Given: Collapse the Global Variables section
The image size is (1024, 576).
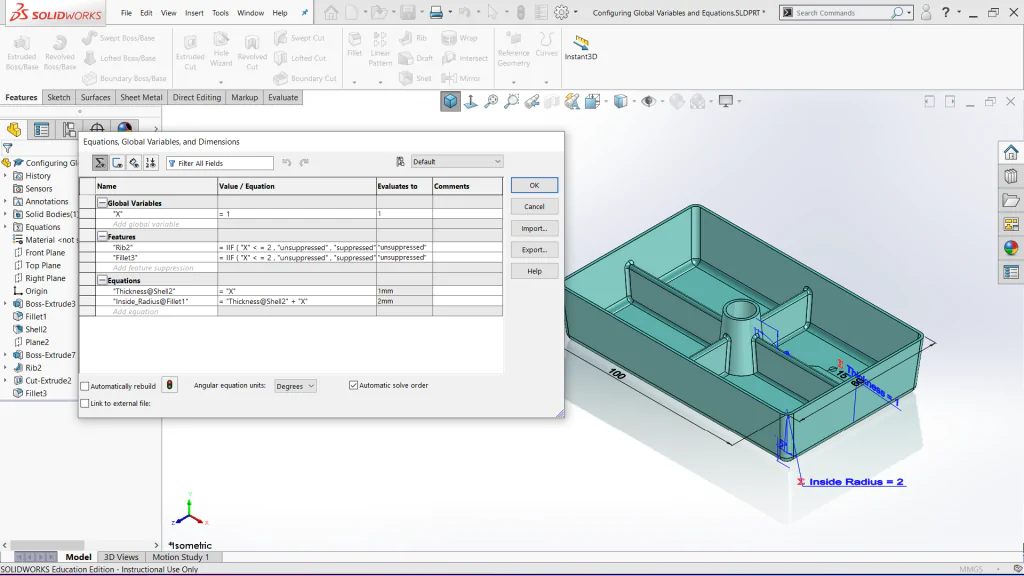Looking at the screenshot, I should 103,203.
